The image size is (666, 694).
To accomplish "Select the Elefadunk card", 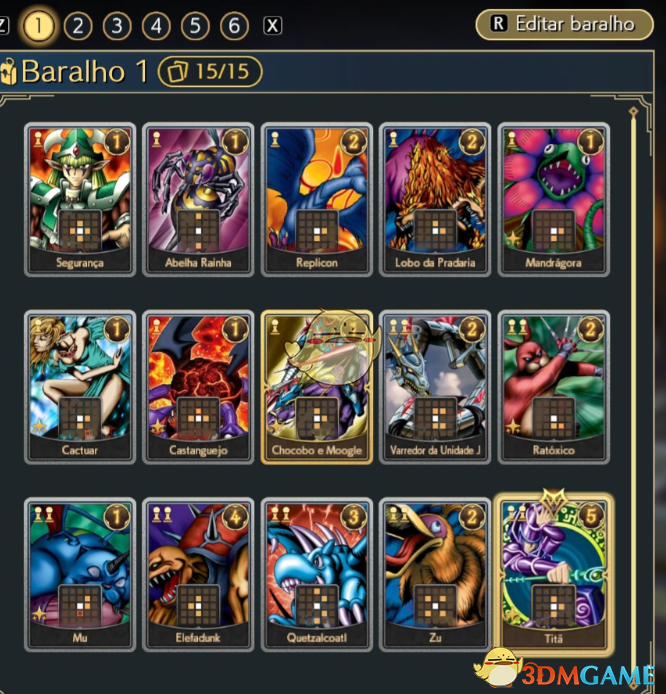I will pos(198,574).
